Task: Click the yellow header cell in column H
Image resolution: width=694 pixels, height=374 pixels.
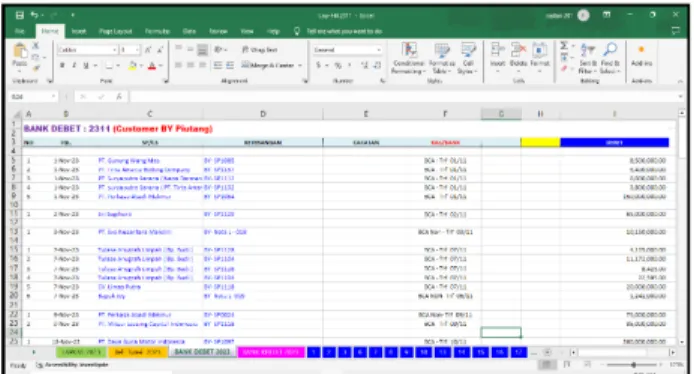Action: [x=540, y=143]
